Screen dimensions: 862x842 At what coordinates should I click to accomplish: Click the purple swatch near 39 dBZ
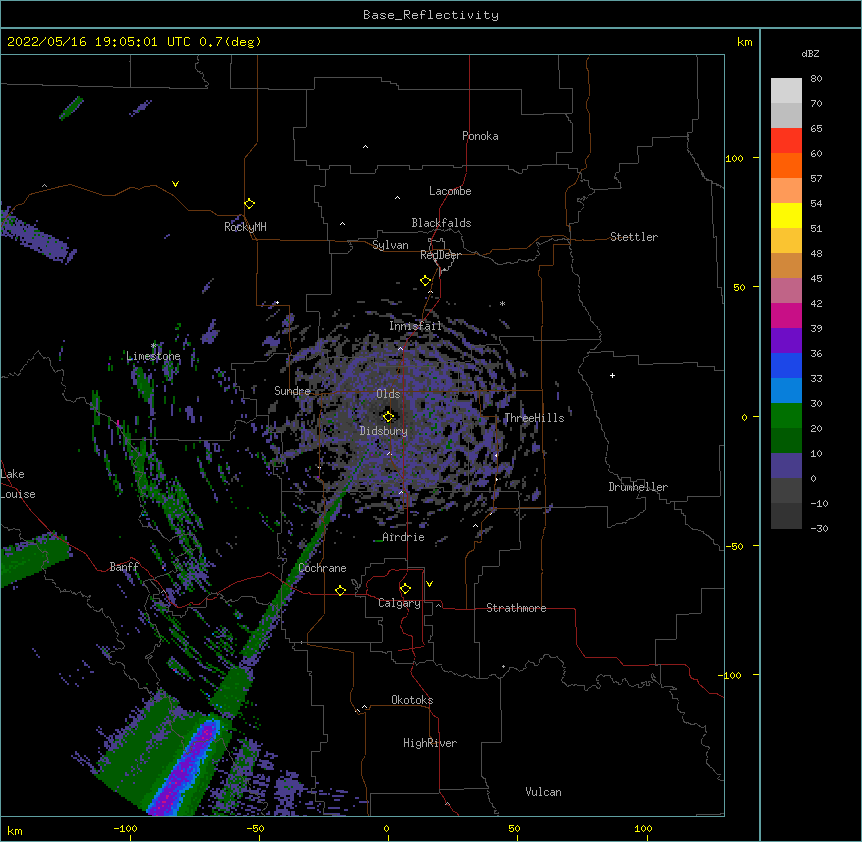coord(786,340)
